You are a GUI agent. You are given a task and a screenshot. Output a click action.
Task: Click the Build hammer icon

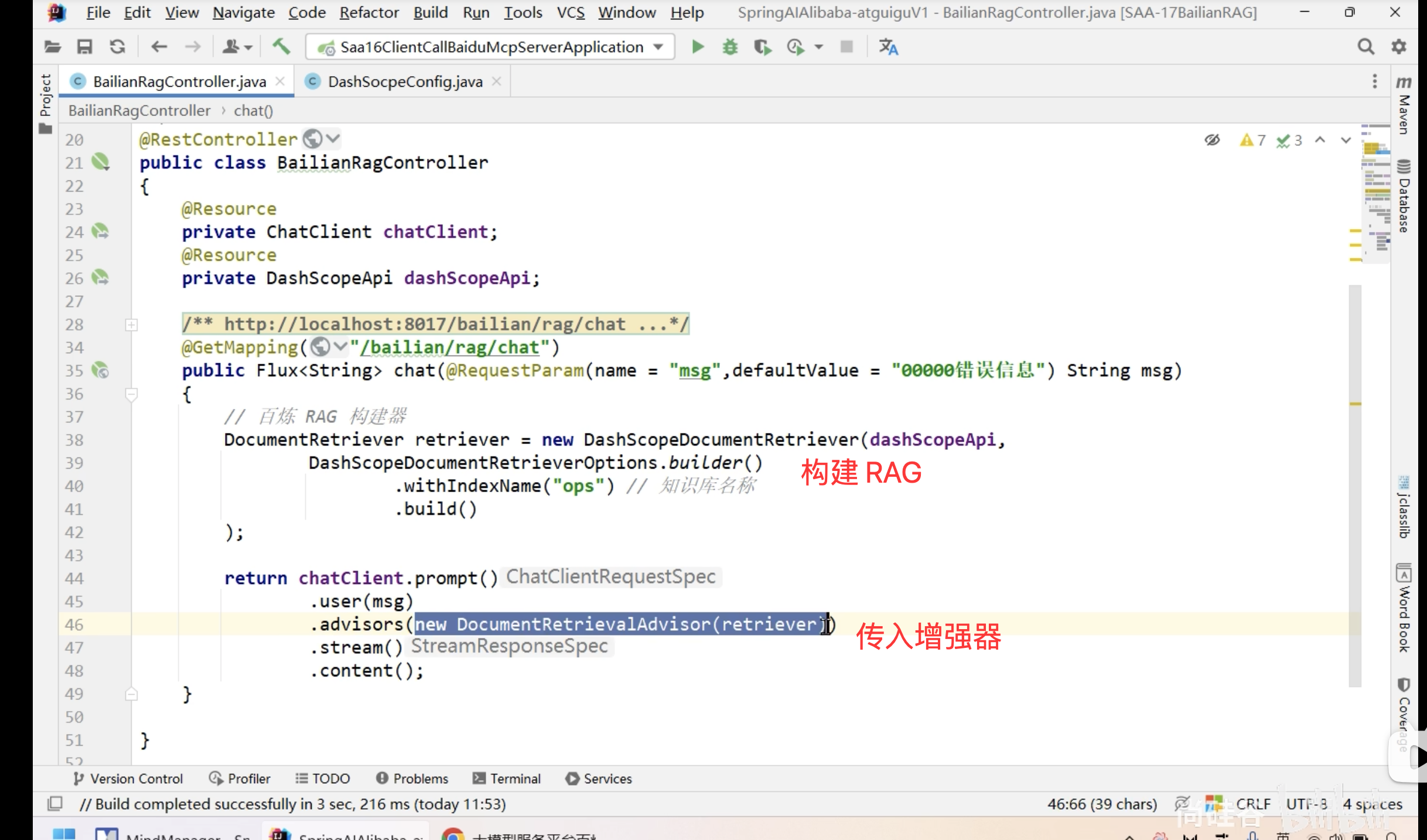(x=281, y=47)
